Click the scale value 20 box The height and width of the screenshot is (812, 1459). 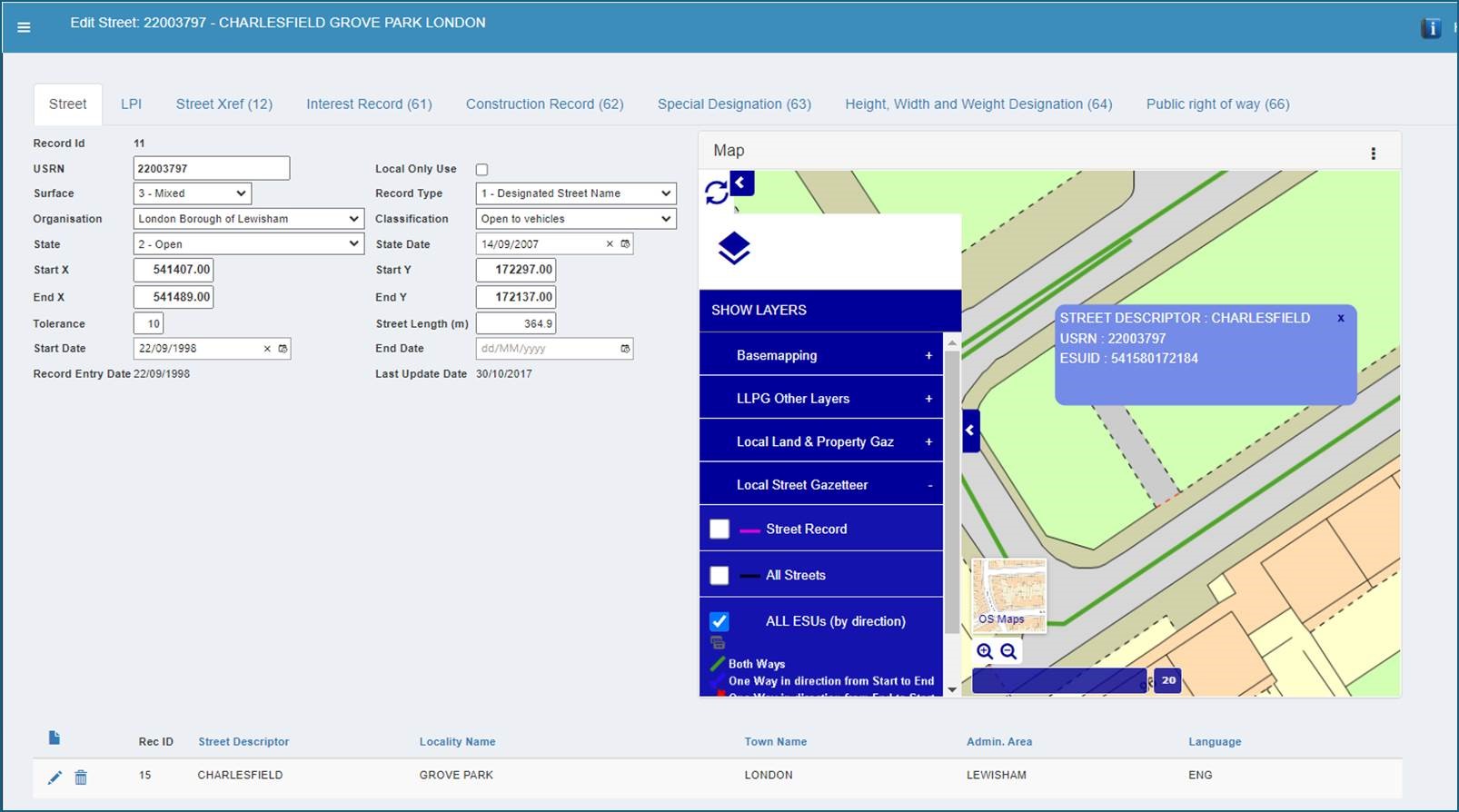(1168, 680)
